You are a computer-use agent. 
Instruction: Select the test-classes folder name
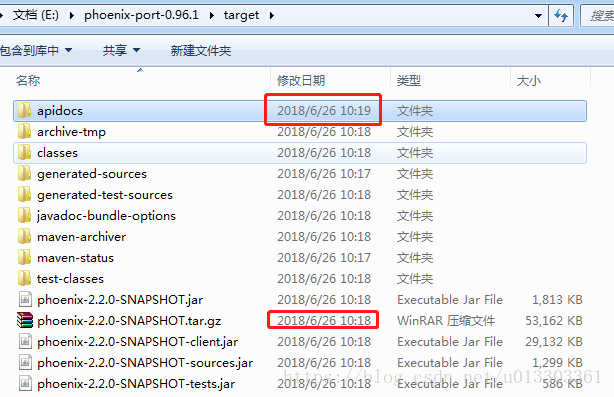pyautogui.click(x=70, y=279)
